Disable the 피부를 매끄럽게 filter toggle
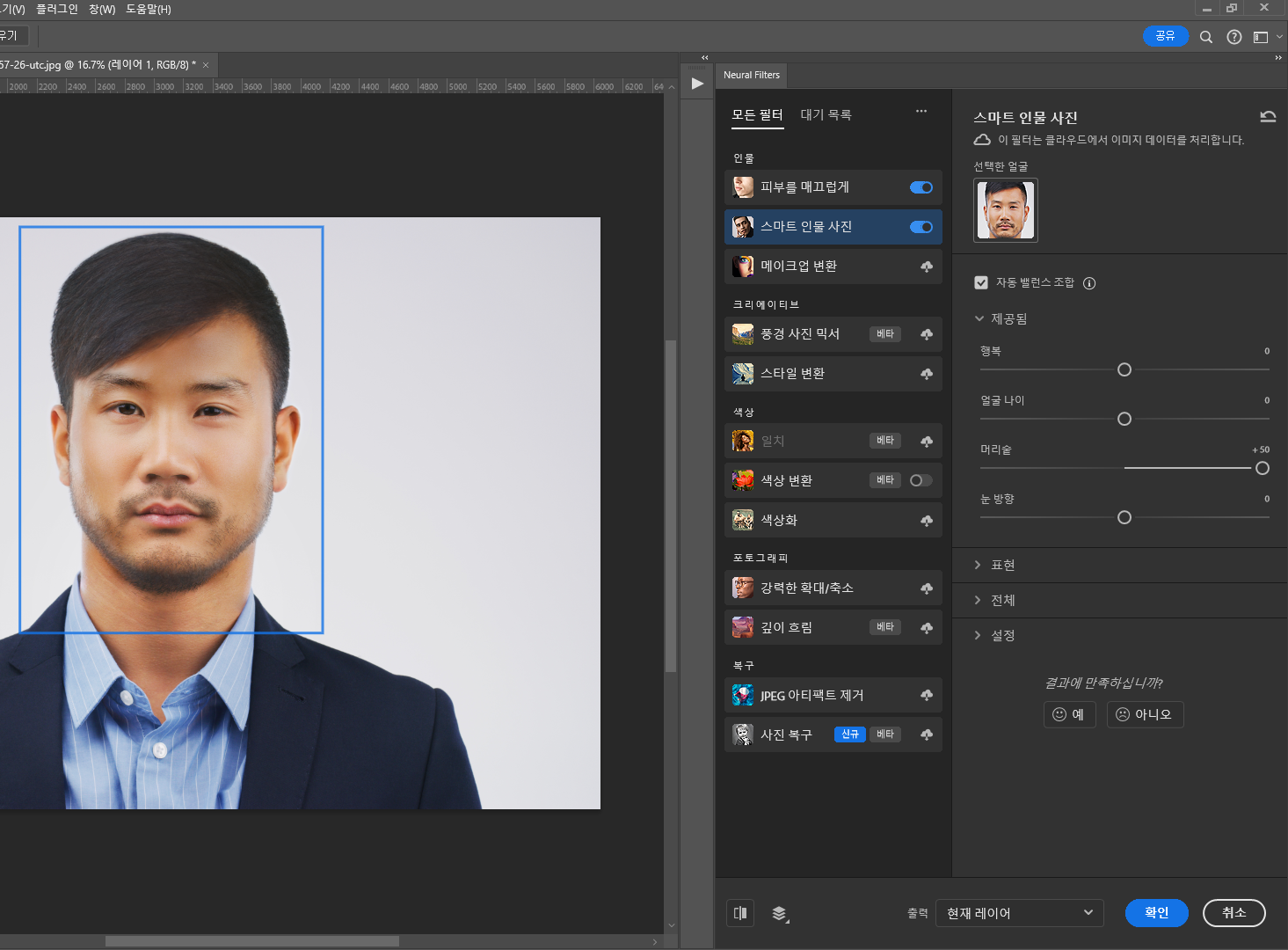This screenshot has height=950, width=1288. click(x=921, y=187)
